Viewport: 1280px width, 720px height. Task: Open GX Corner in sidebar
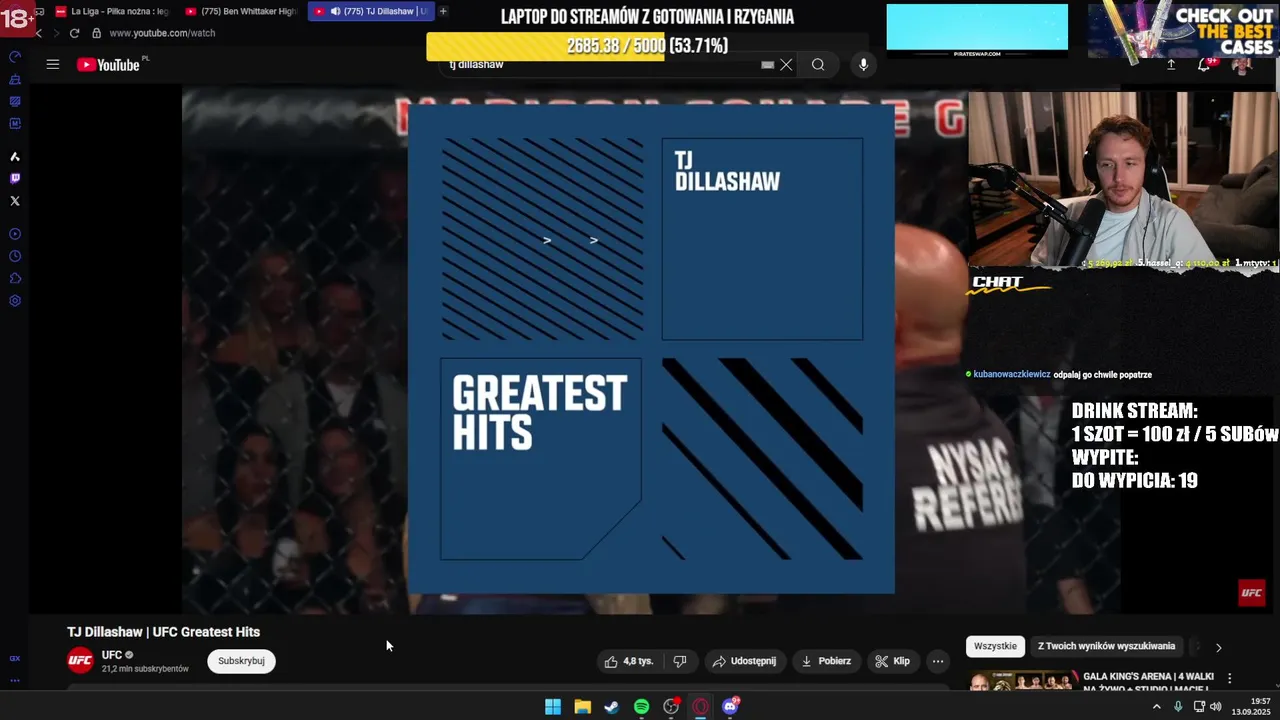tap(15, 658)
